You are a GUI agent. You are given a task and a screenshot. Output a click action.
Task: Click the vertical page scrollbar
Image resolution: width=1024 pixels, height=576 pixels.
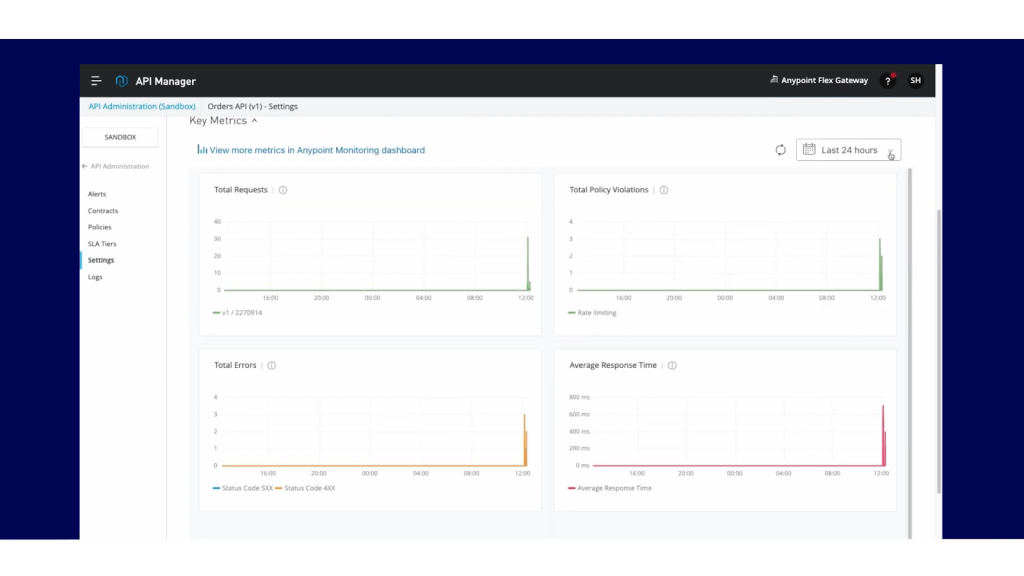938,350
